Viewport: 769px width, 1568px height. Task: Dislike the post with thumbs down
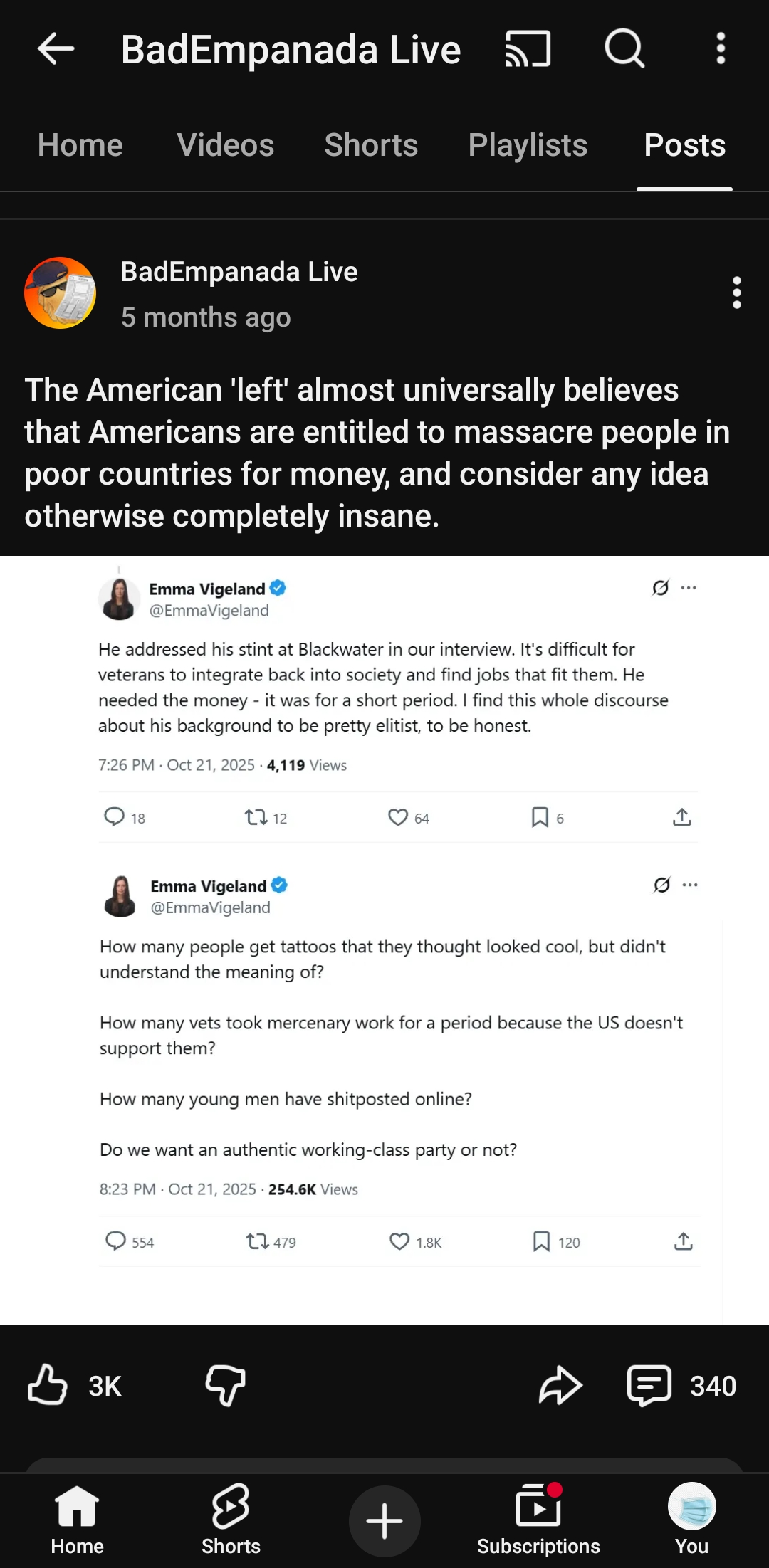pos(226,1385)
